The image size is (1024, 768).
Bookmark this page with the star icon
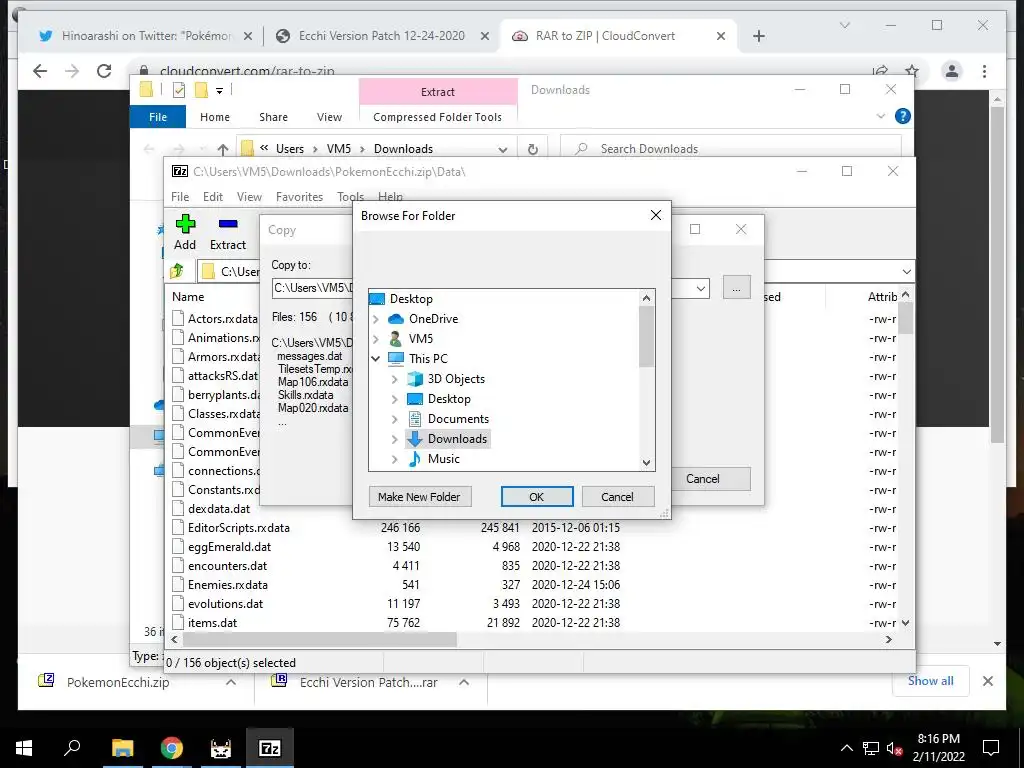click(912, 71)
